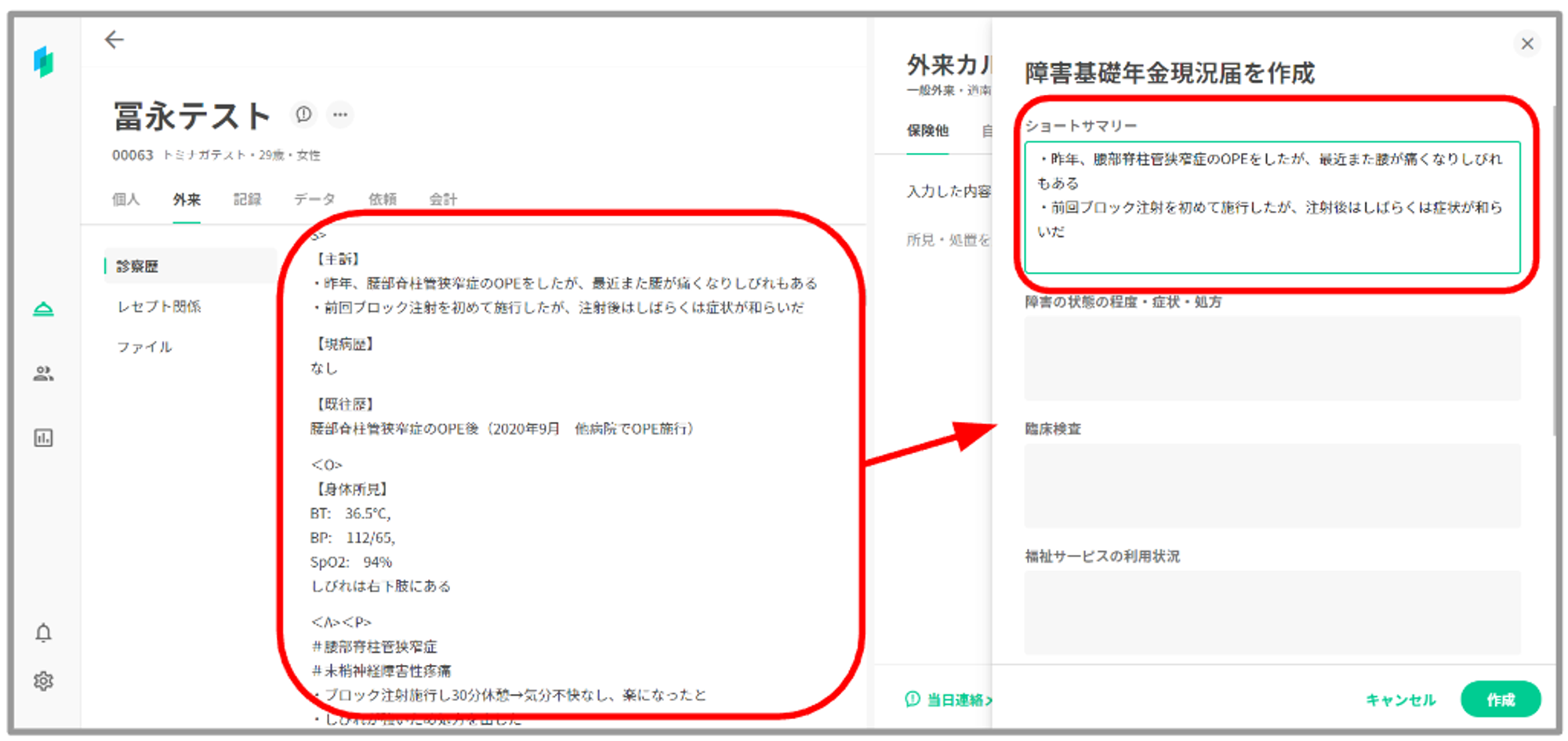Screen dimensions: 1568x741
Task: Click the app logo in sidebar
Action: [x=44, y=61]
